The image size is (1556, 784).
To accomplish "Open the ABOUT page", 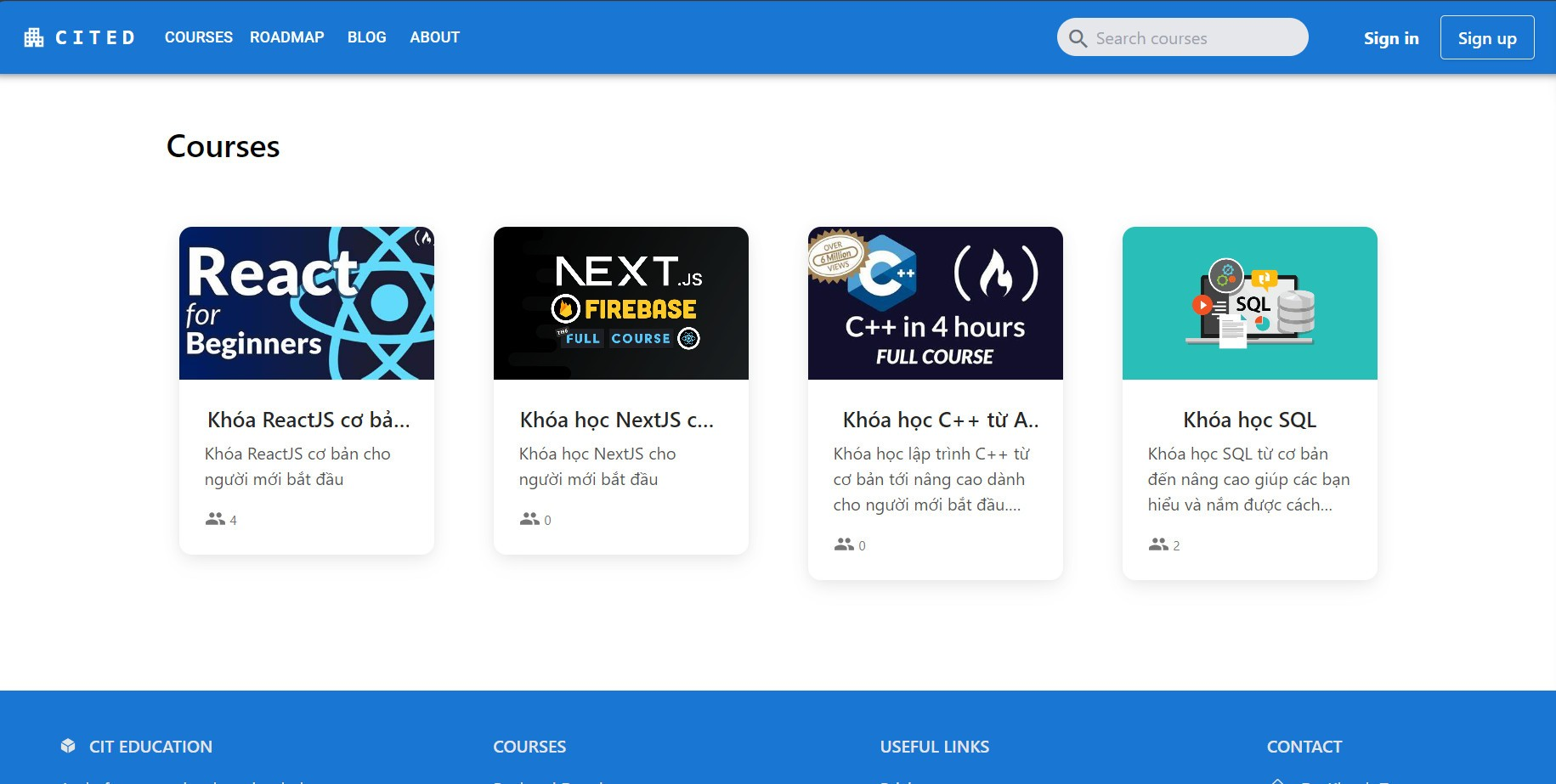I will point(434,37).
